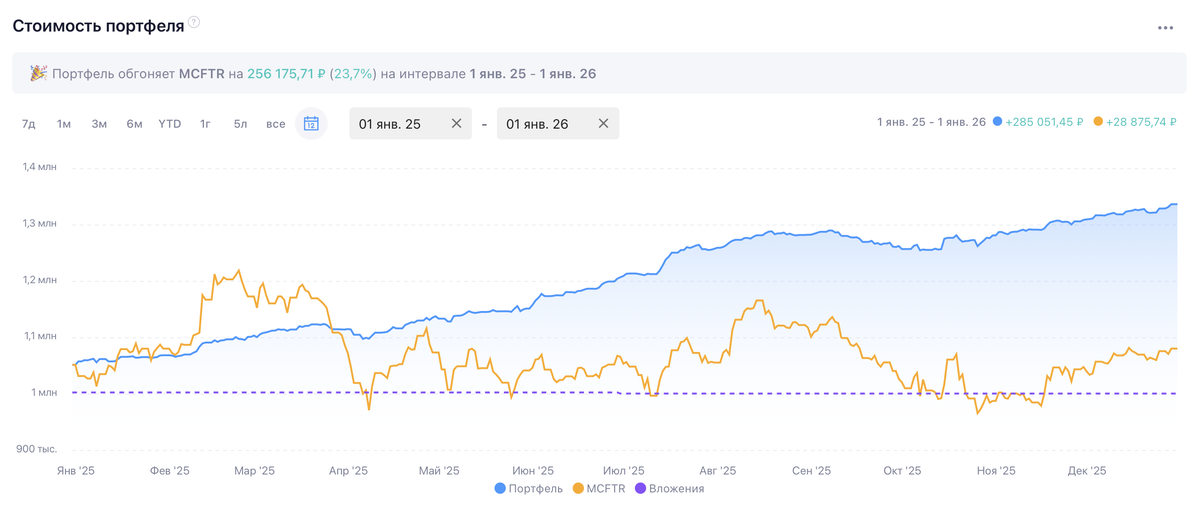Select the 1м time range
The width and height of the screenshot is (1200, 507).
(x=64, y=124)
